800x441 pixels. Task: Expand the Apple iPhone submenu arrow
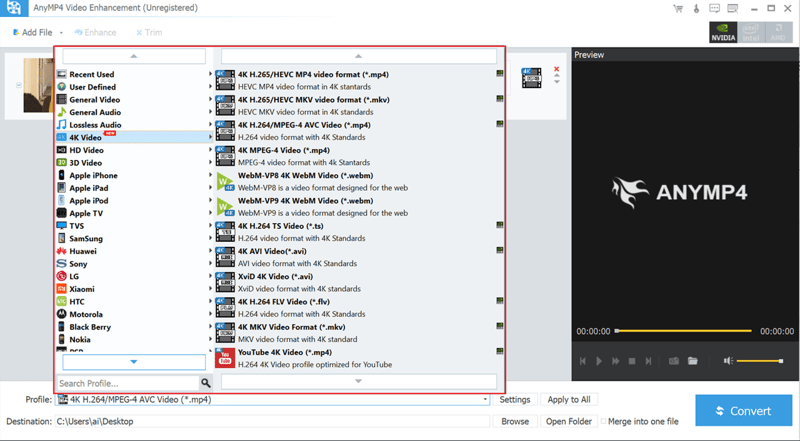pyautogui.click(x=210, y=175)
